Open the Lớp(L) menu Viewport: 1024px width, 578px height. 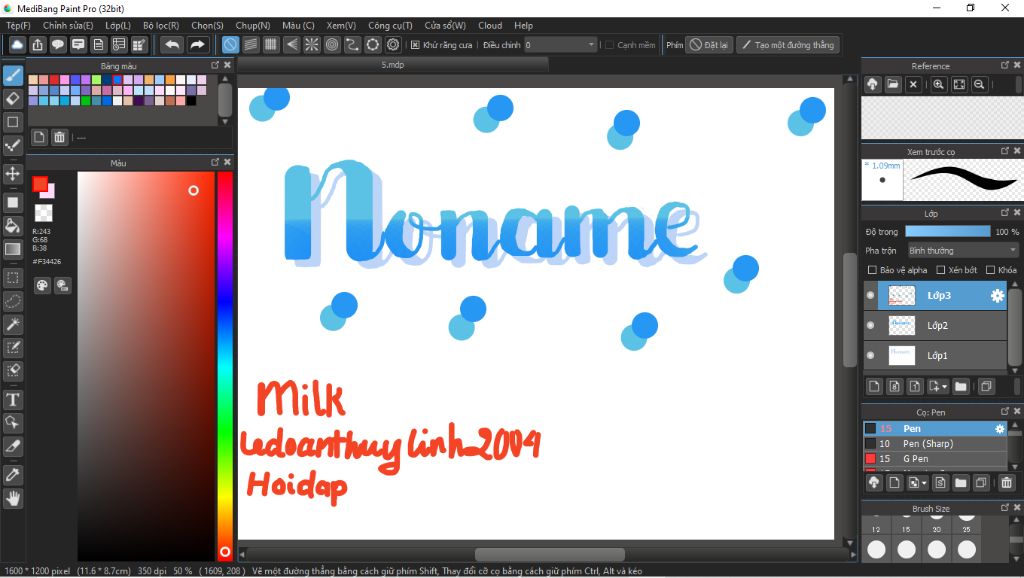pyautogui.click(x=118, y=25)
